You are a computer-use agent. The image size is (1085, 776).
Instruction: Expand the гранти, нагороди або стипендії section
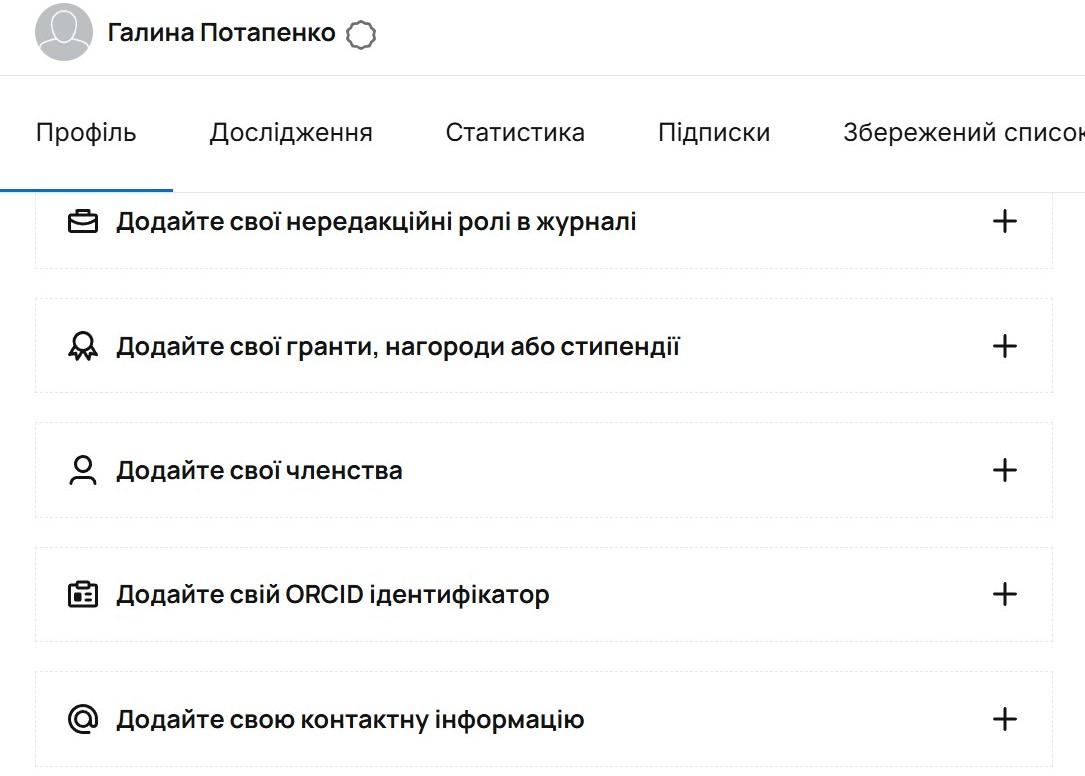1004,347
